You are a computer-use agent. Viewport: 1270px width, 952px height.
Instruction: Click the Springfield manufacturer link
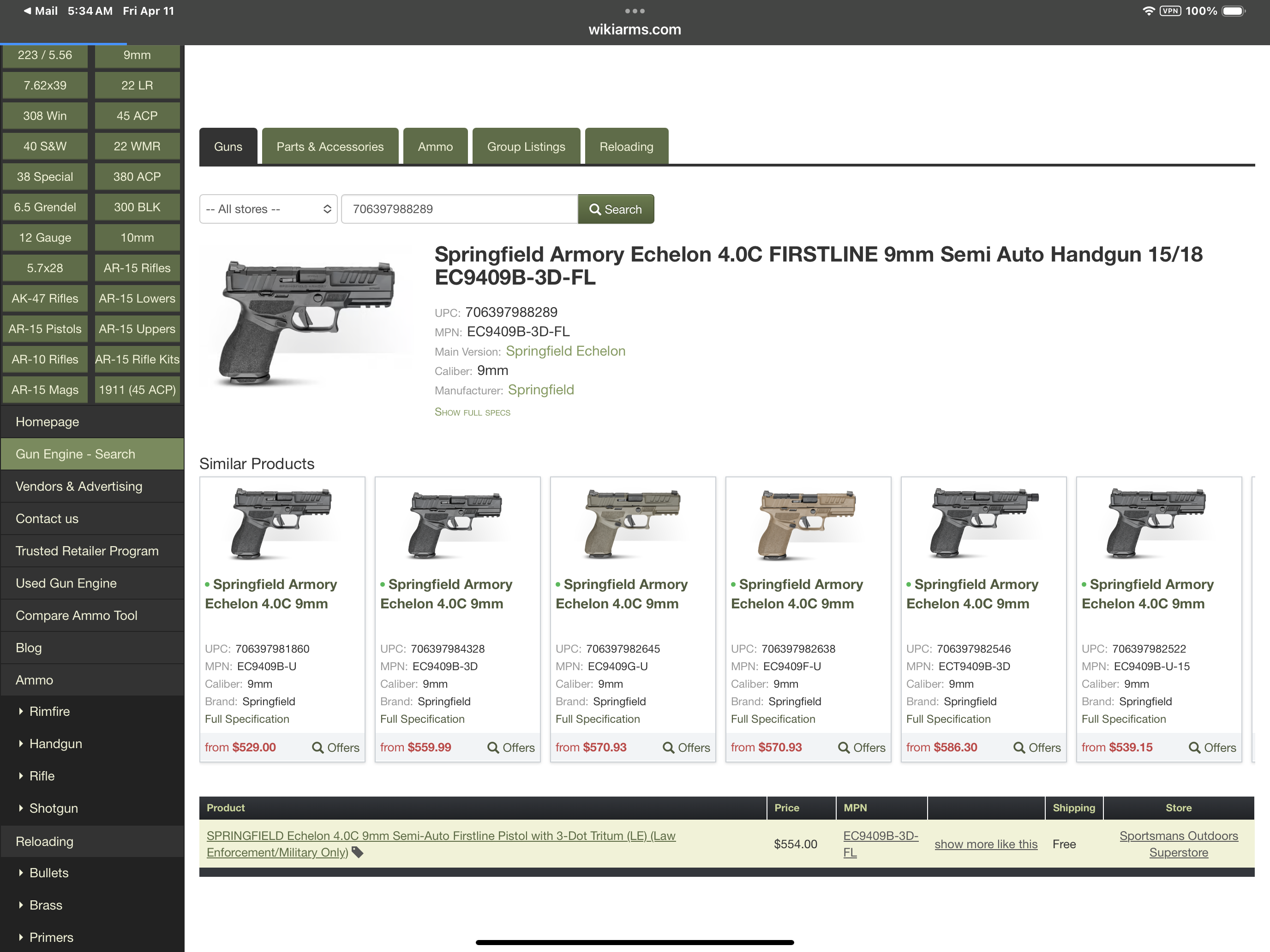pos(541,390)
